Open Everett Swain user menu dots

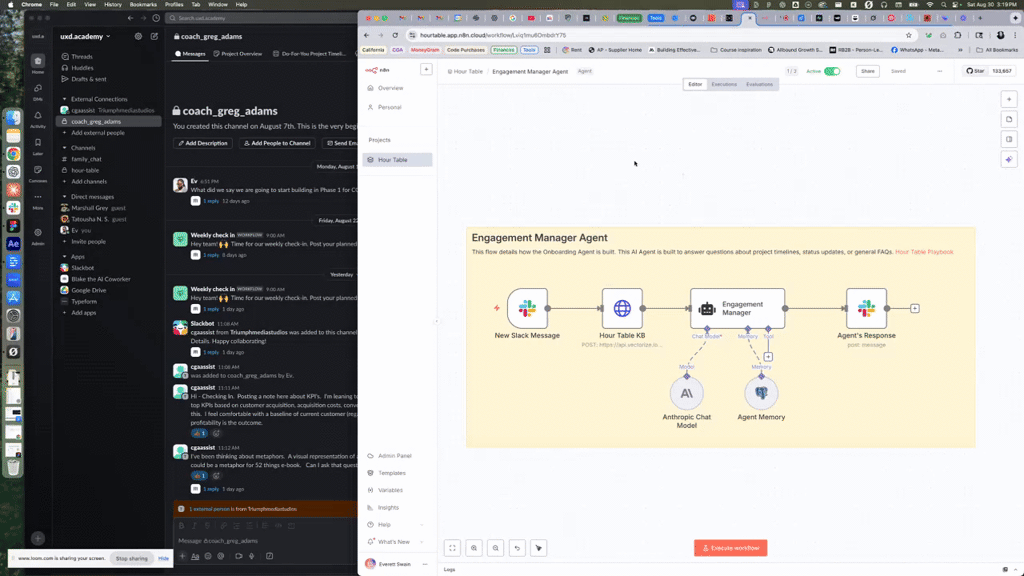point(424,564)
